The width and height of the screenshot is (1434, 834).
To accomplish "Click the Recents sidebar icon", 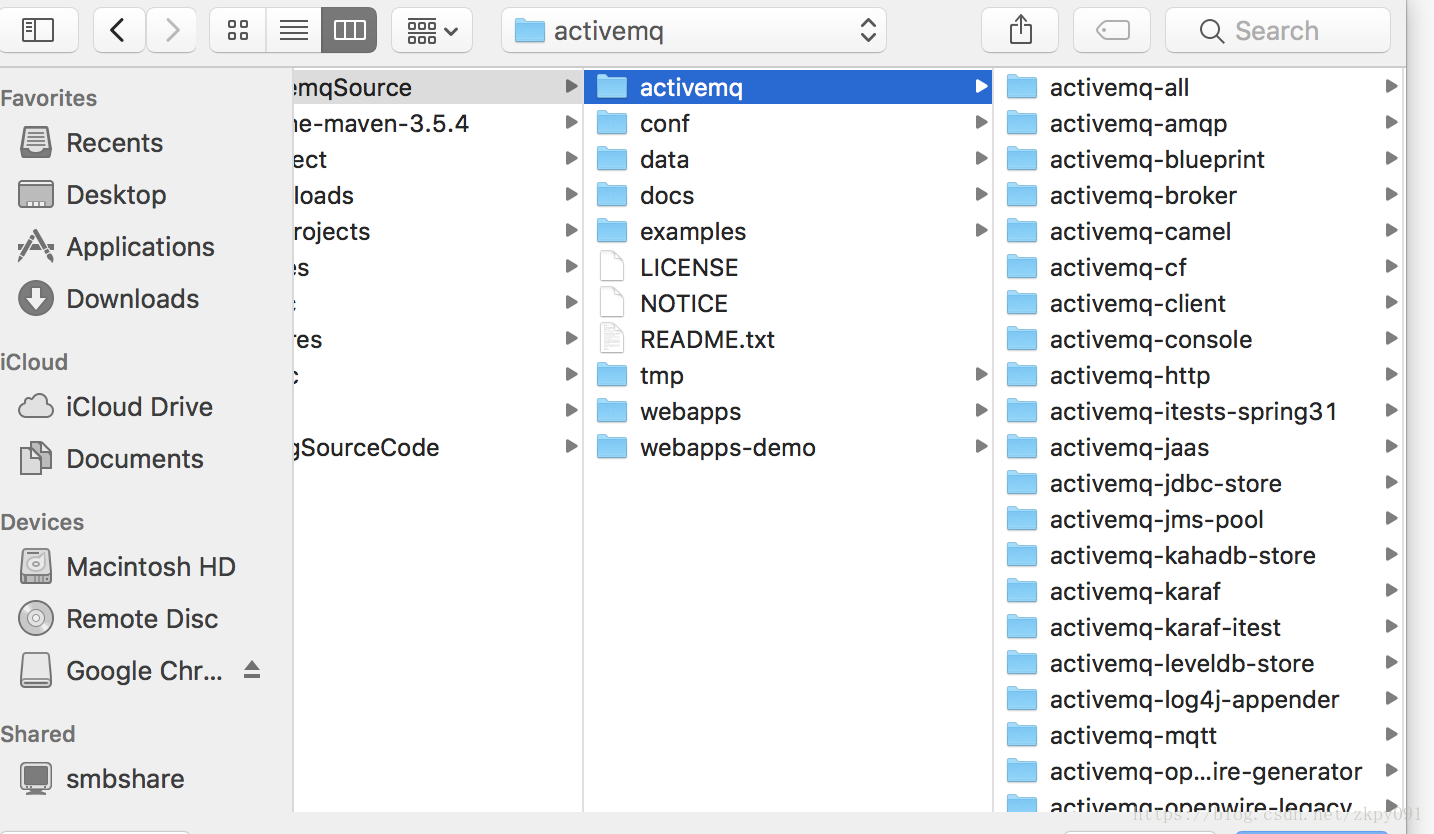I will (36, 143).
